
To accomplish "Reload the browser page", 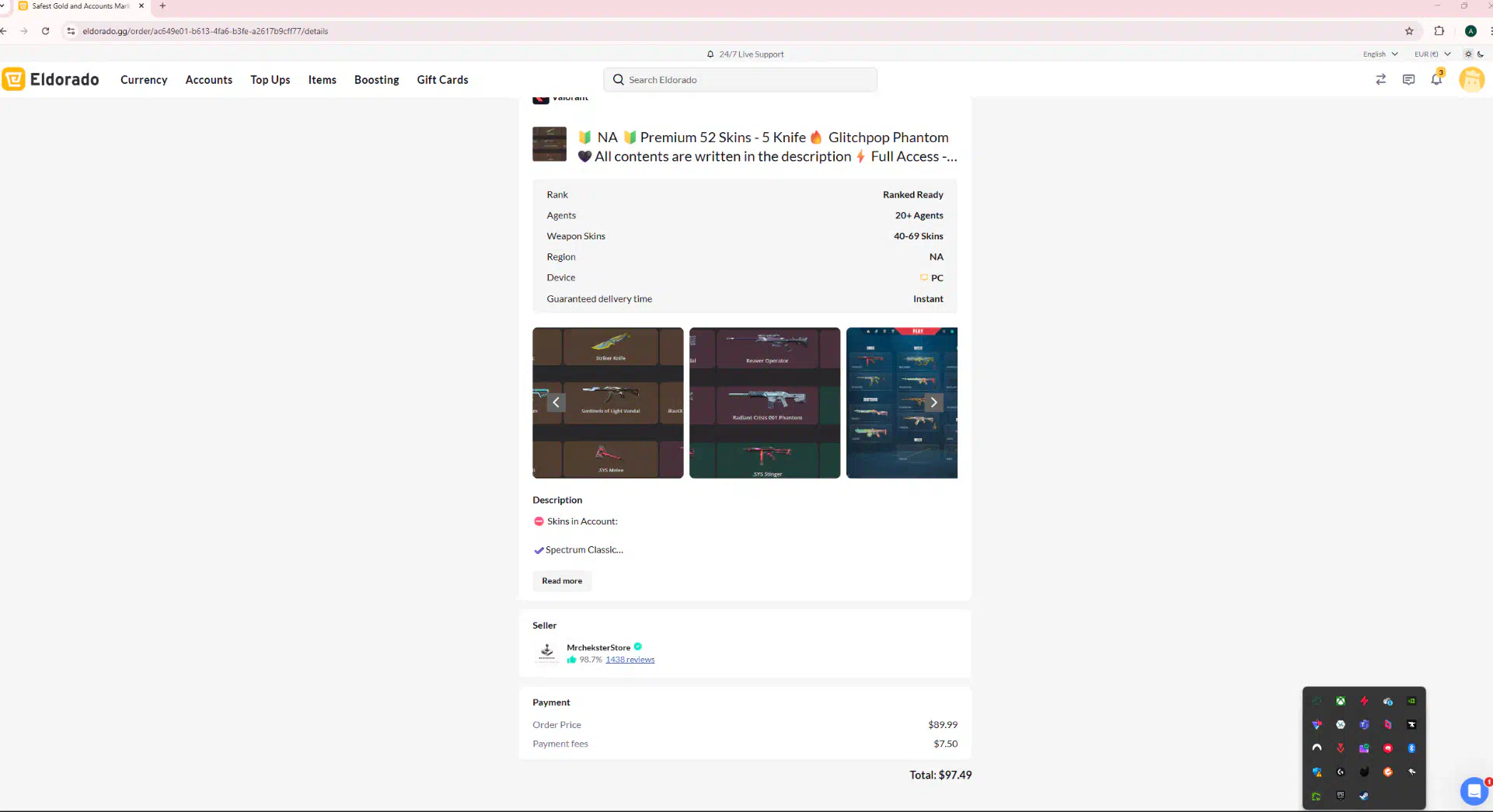I will [x=45, y=31].
